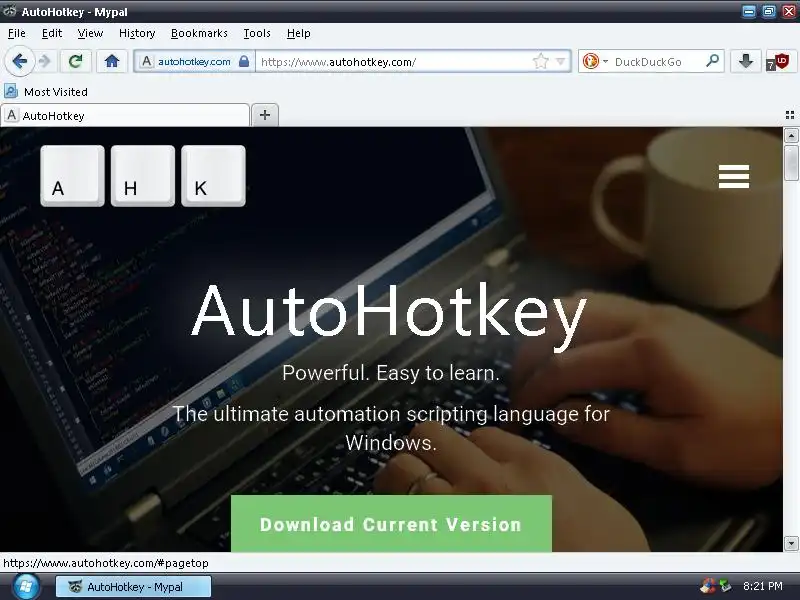
Task: Click the scrollbar down arrow
Action: tap(791, 543)
